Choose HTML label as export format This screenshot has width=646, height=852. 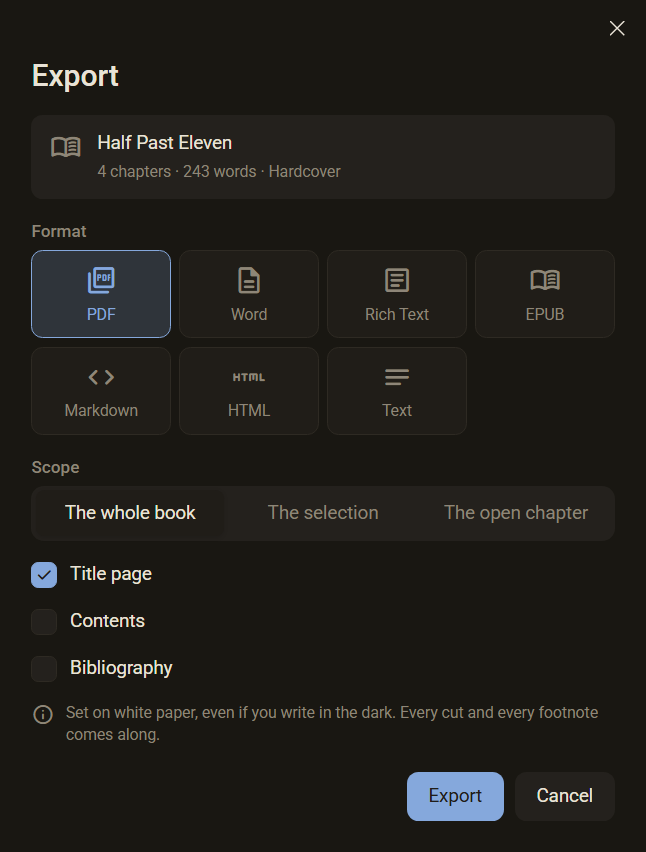coord(249,410)
